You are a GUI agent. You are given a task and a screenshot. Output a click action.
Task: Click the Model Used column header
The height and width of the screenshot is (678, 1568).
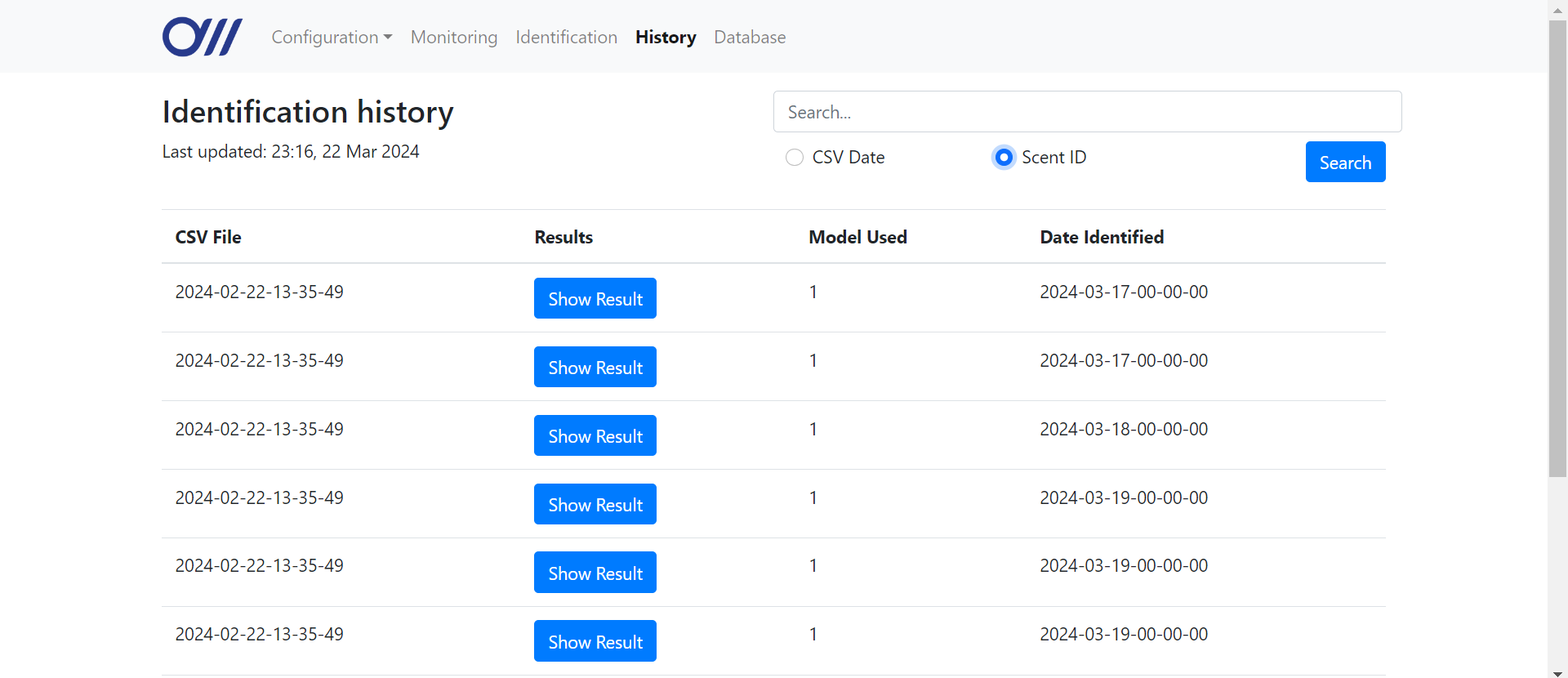(x=857, y=237)
